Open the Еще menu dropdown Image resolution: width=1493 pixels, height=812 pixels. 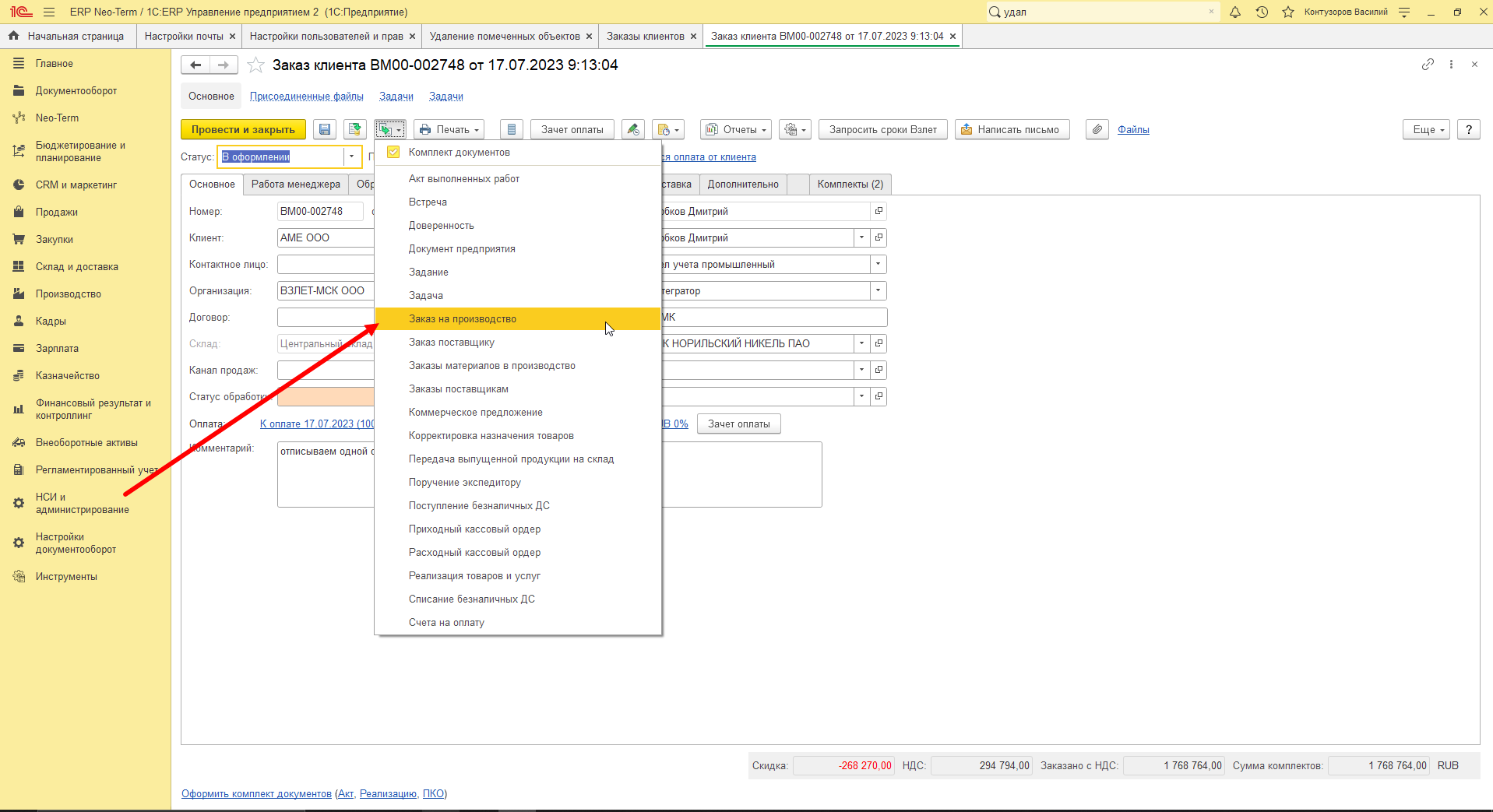1427,130
